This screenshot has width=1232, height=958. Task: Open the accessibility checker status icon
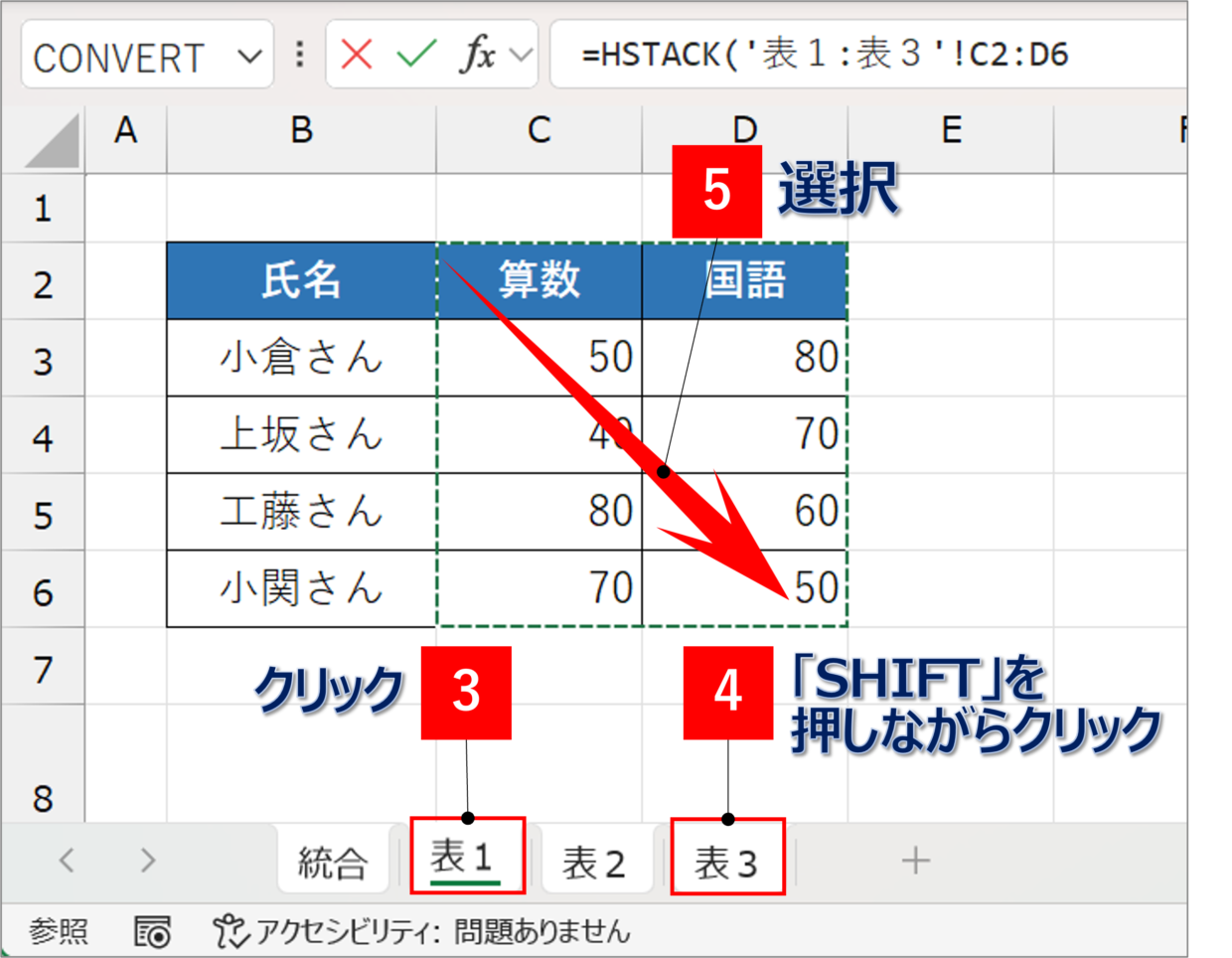coord(230,932)
